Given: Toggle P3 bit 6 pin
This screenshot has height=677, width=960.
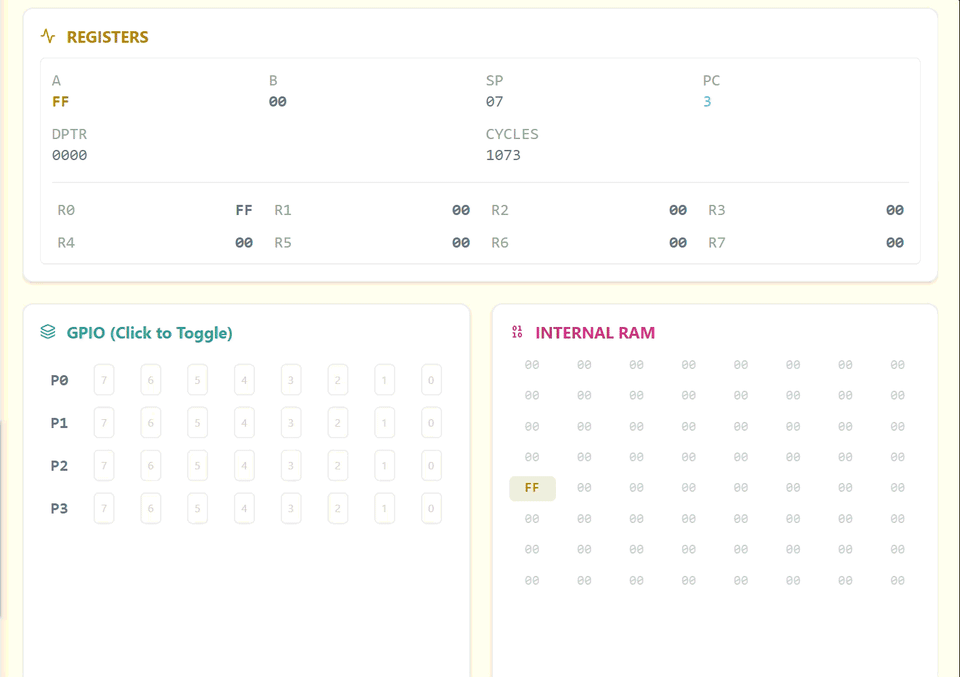Looking at the screenshot, I should coord(151,508).
